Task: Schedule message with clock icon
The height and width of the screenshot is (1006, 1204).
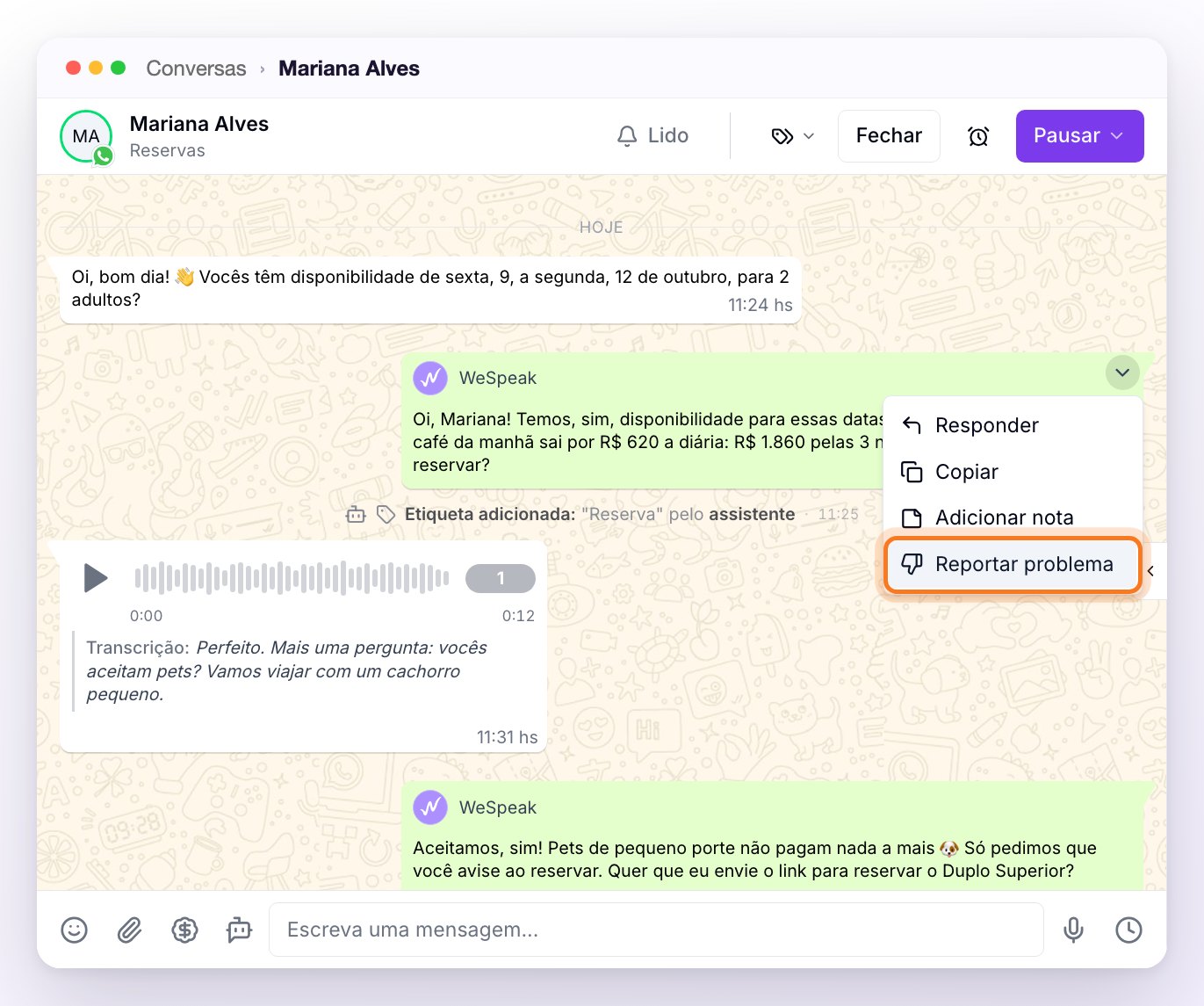Action: point(1128,930)
